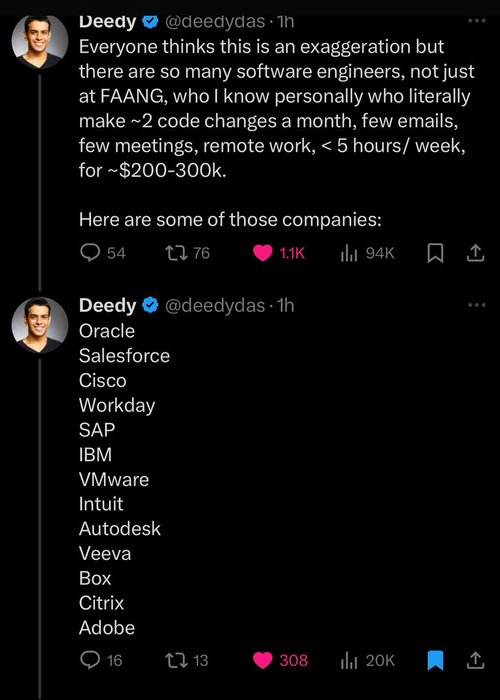This screenshot has height=700, width=500.
Task: Bookmark the first tweet about software engineers
Action: (435, 254)
